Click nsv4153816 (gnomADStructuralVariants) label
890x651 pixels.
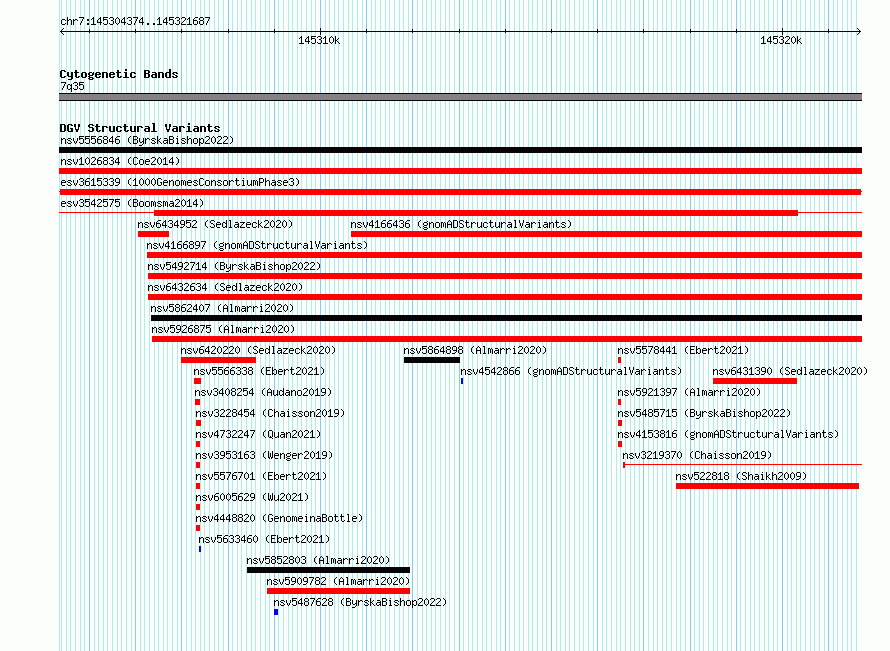pyautogui.click(x=728, y=434)
